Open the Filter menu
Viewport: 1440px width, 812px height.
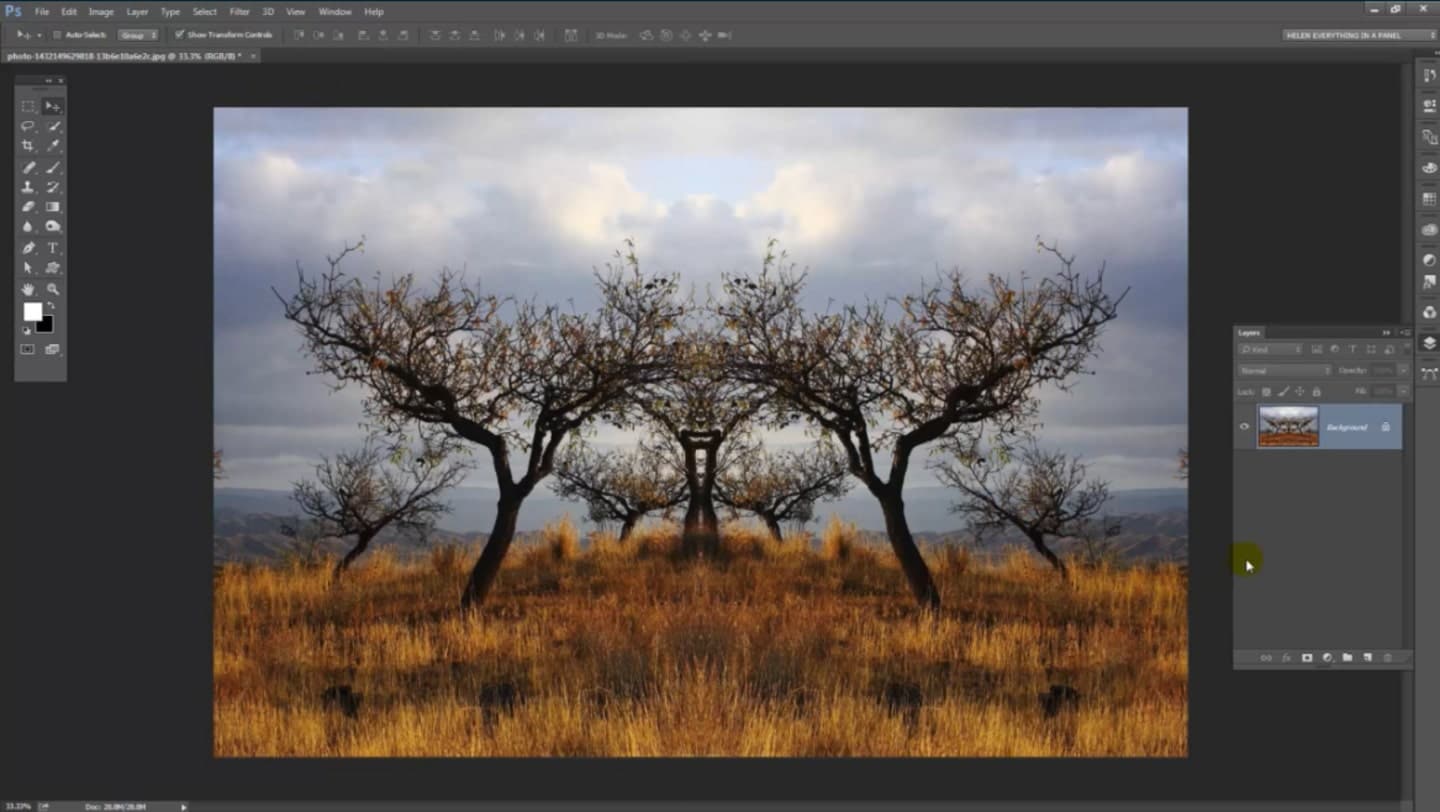point(239,11)
